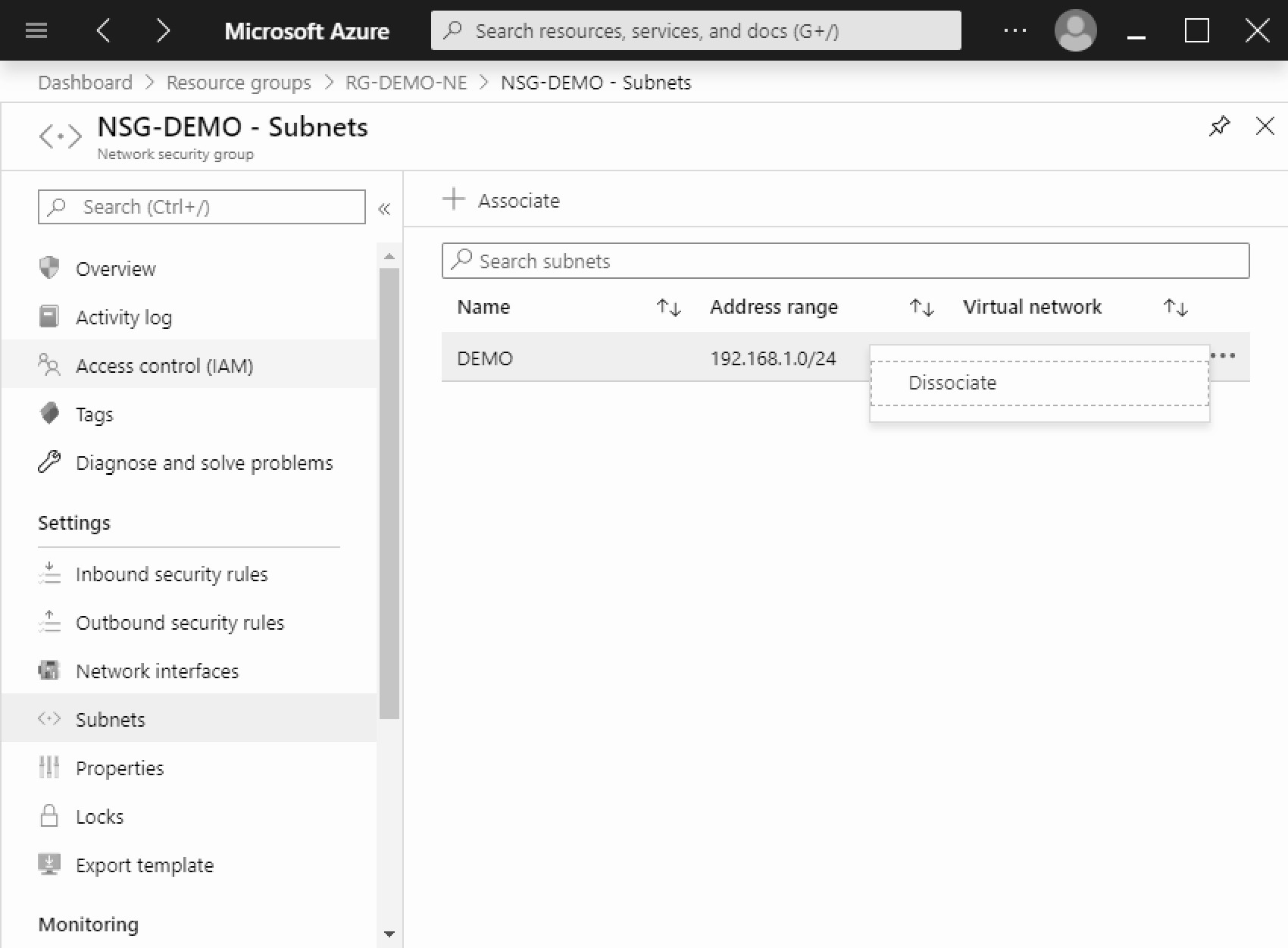
Task: Pin the NSG-DEMO Subnets blade
Action: pos(1220,127)
